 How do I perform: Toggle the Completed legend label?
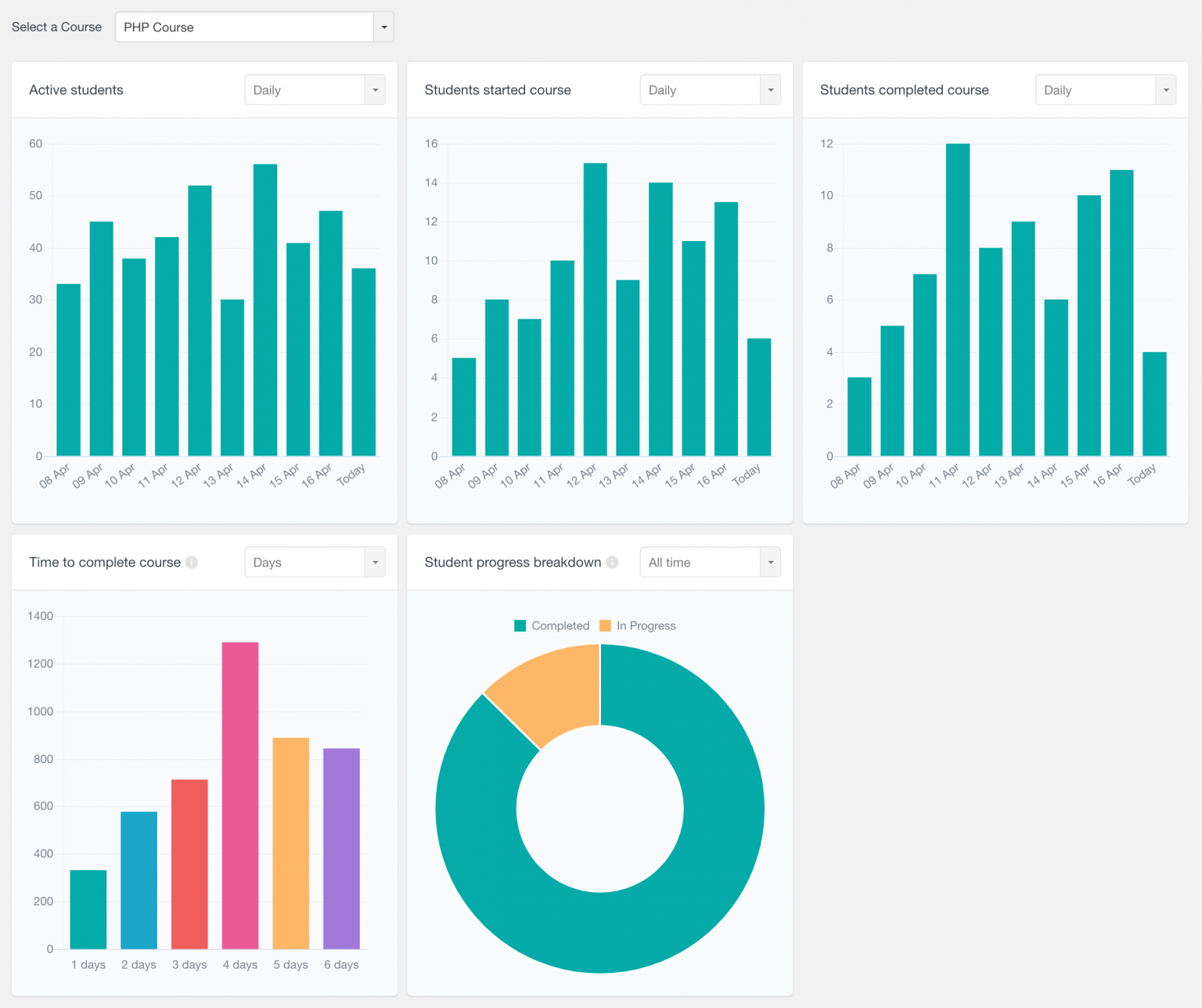click(560, 626)
